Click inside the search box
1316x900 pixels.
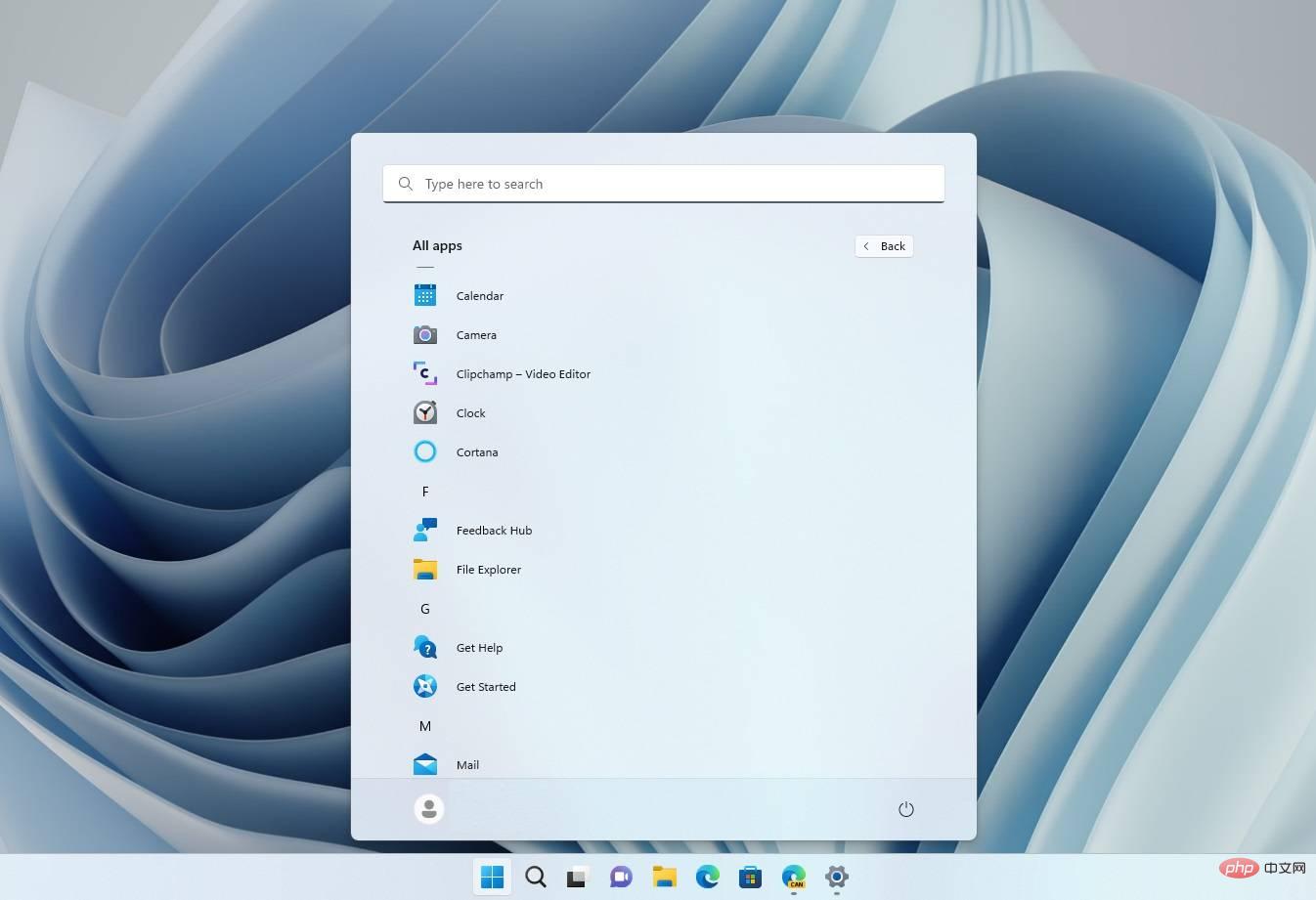coord(664,184)
